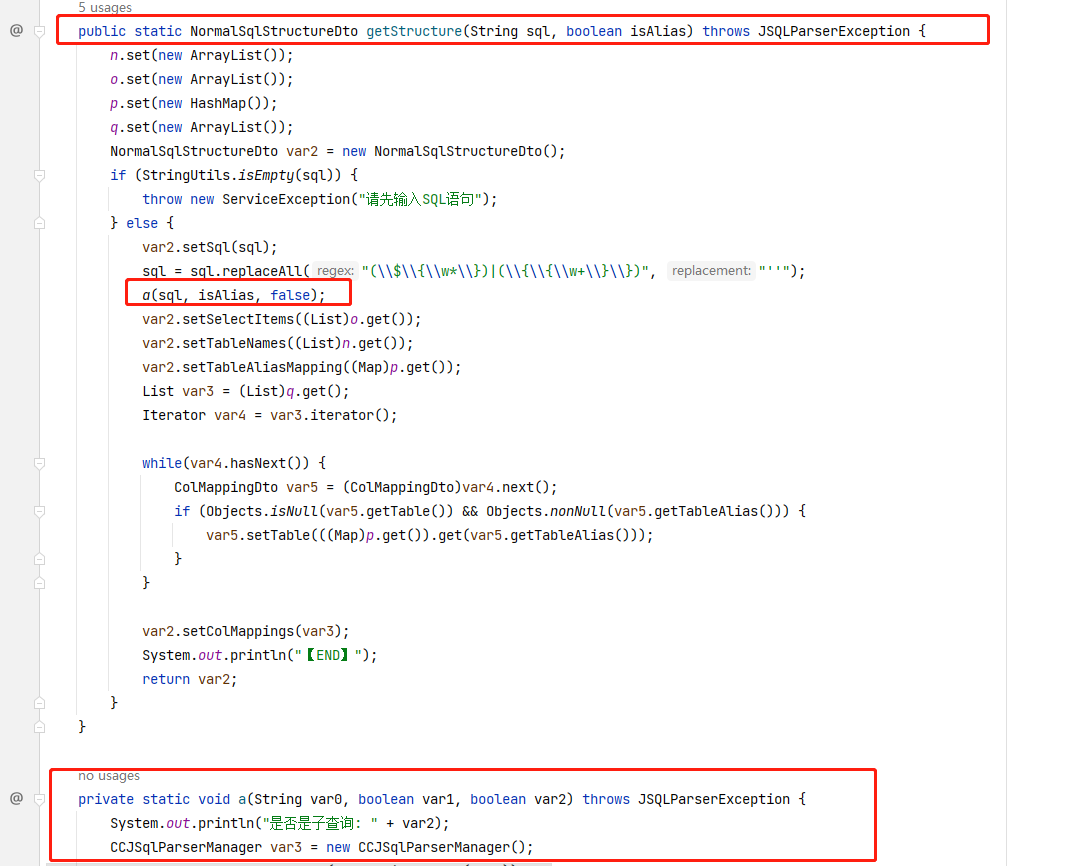Screen dimensions: 1089x866
Task: Place cursor on getStructure method name
Action: [x=414, y=31]
